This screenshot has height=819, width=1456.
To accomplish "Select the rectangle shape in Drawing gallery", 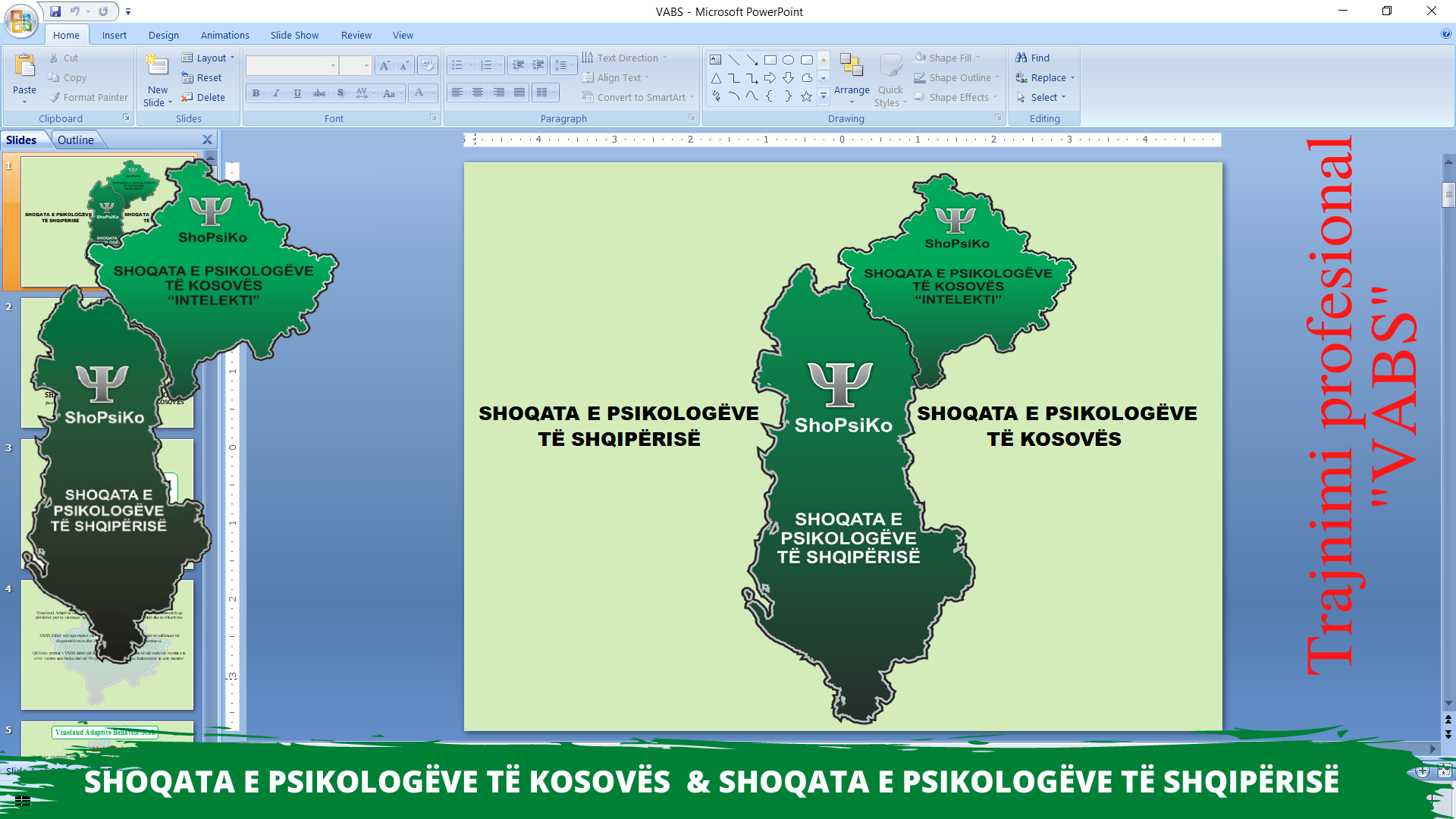I will (770, 60).
